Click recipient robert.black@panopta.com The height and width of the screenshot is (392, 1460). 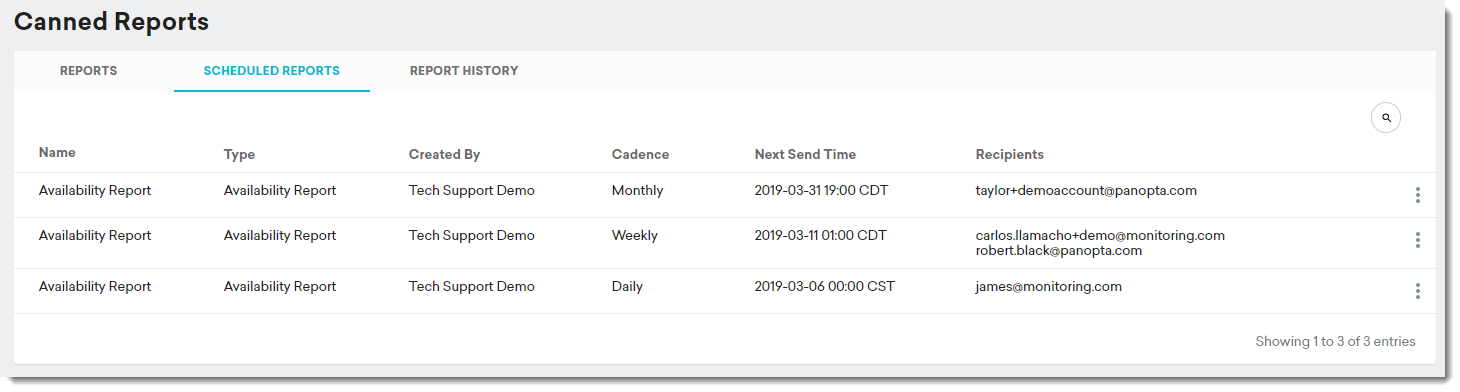pos(1059,251)
